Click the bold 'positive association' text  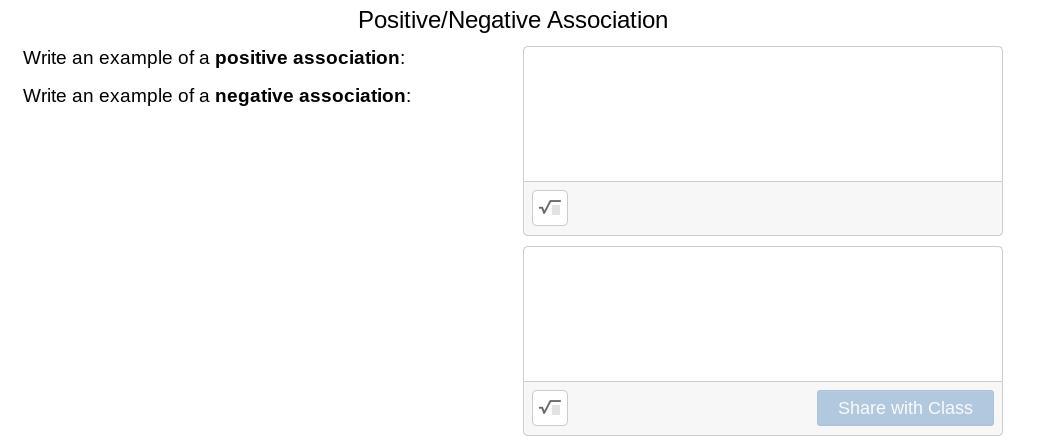click(307, 58)
